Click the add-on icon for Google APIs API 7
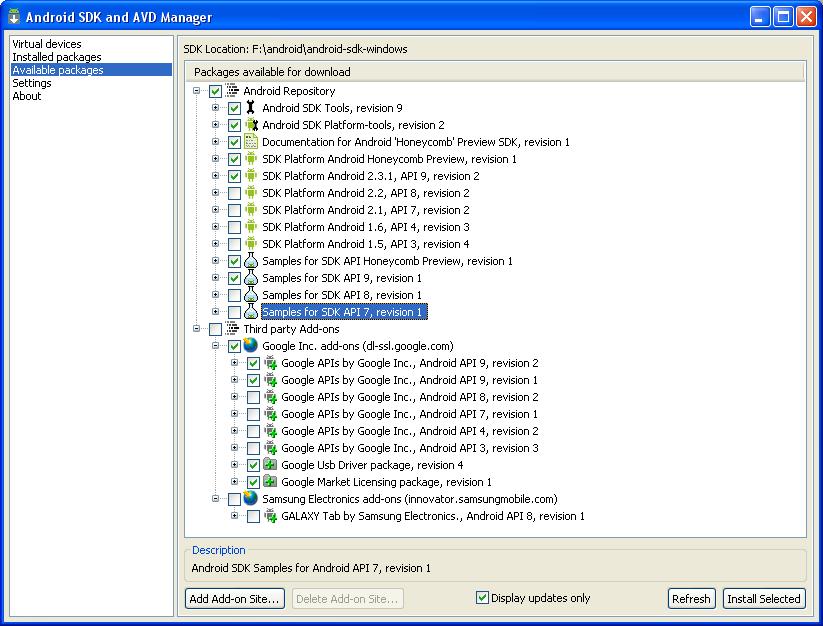823x626 pixels. pos(270,414)
